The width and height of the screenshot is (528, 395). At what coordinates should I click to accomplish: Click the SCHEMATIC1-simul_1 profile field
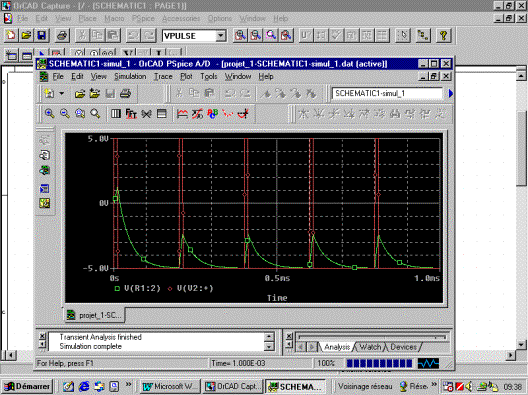pyautogui.click(x=387, y=93)
